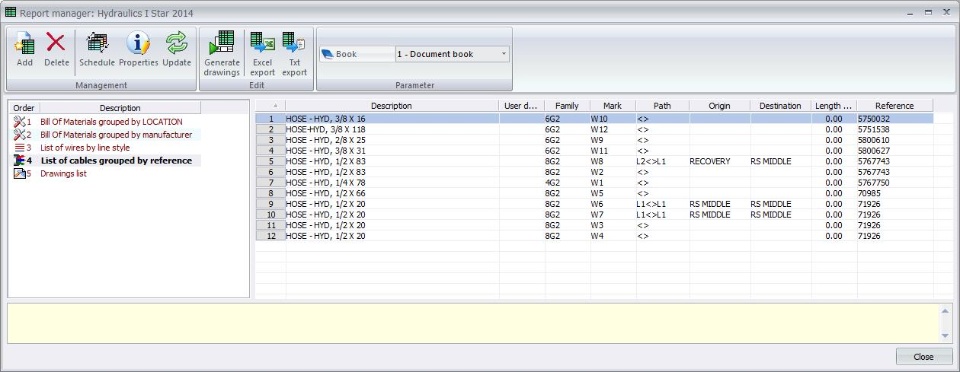Click row number 12 header
Screen dimensions: 960x372
tap(271, 236)
